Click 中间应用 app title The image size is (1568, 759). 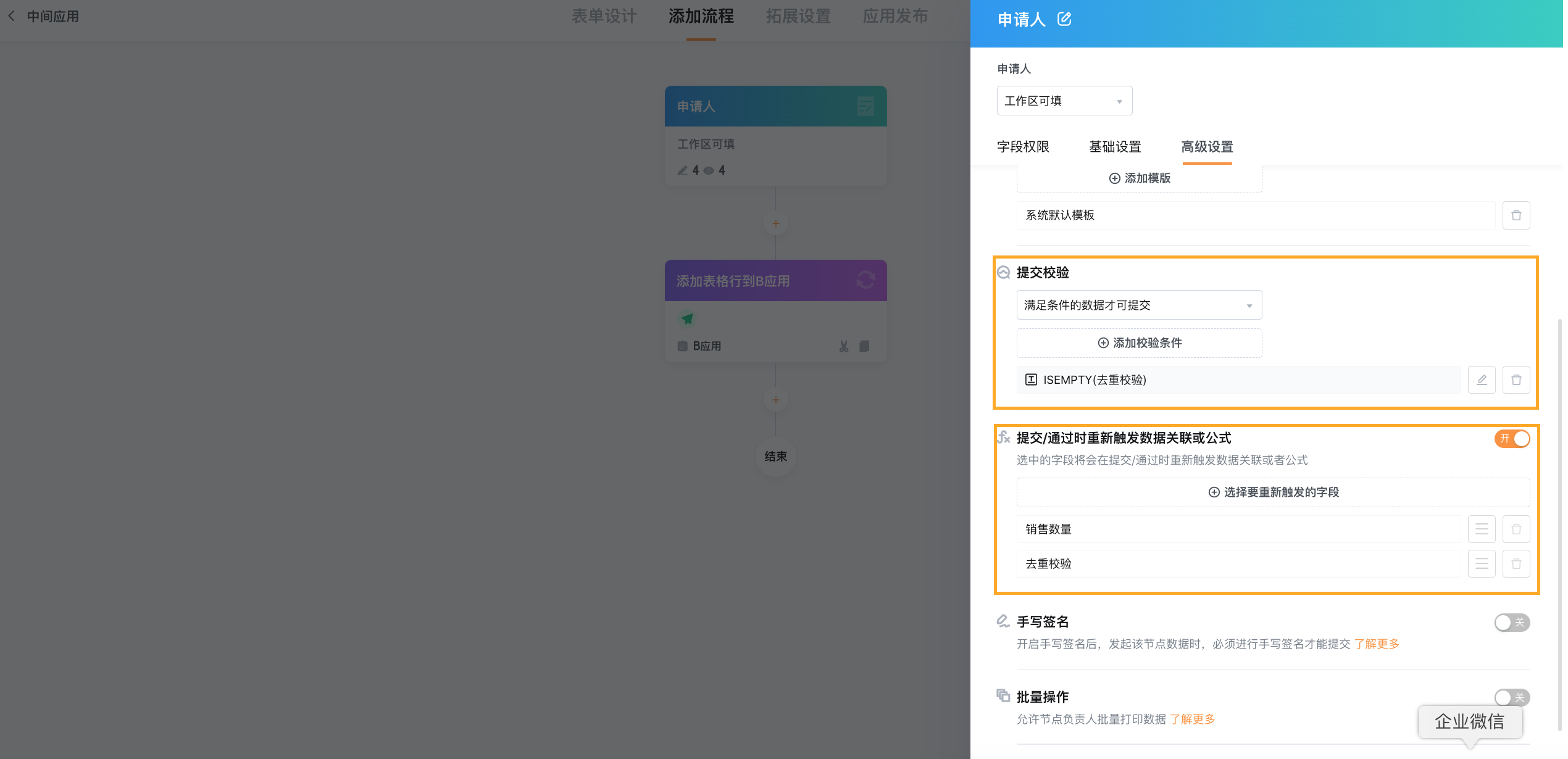point(53,16)
